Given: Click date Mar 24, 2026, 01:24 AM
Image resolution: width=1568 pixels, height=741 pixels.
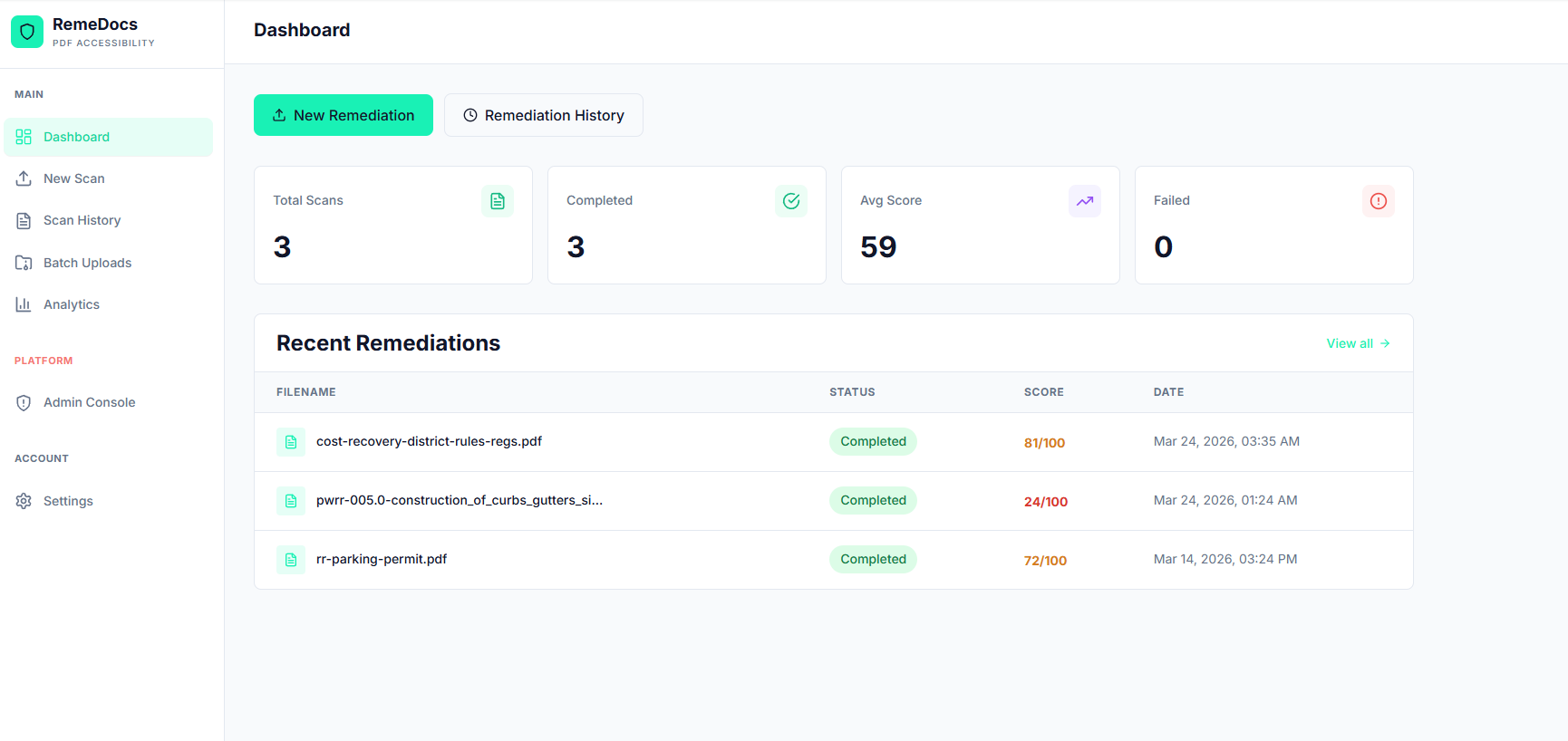Looking at the screenshot, I should click(1225, 500).
